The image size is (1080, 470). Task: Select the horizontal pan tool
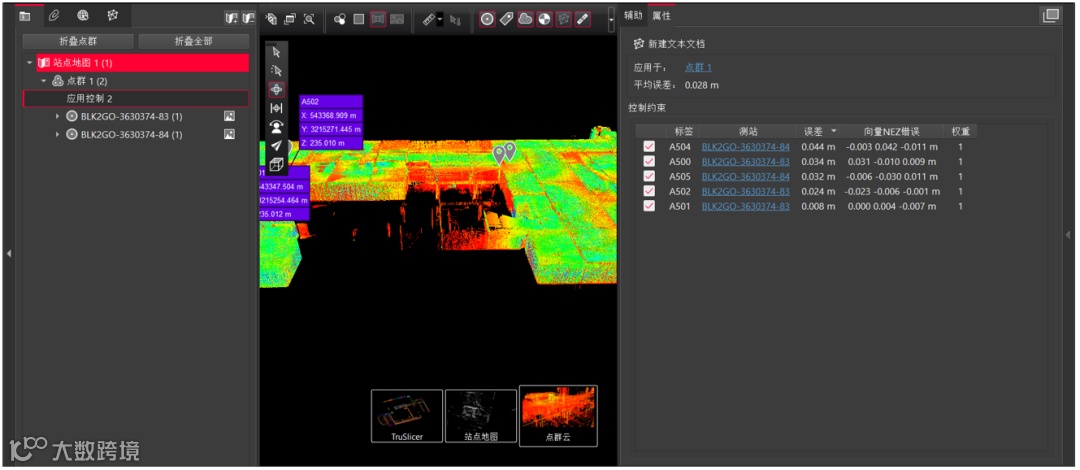pos(276,108)
